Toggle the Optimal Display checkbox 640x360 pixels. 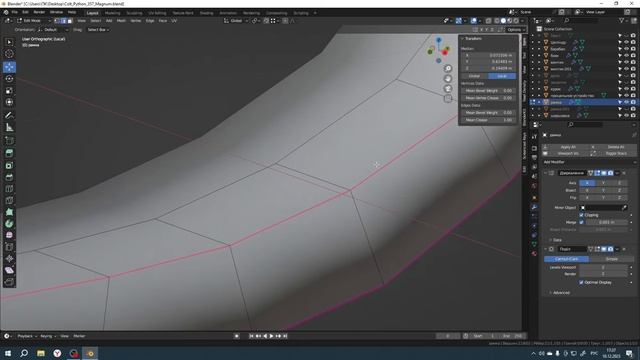pyautogui.click(x=581, y=282)
